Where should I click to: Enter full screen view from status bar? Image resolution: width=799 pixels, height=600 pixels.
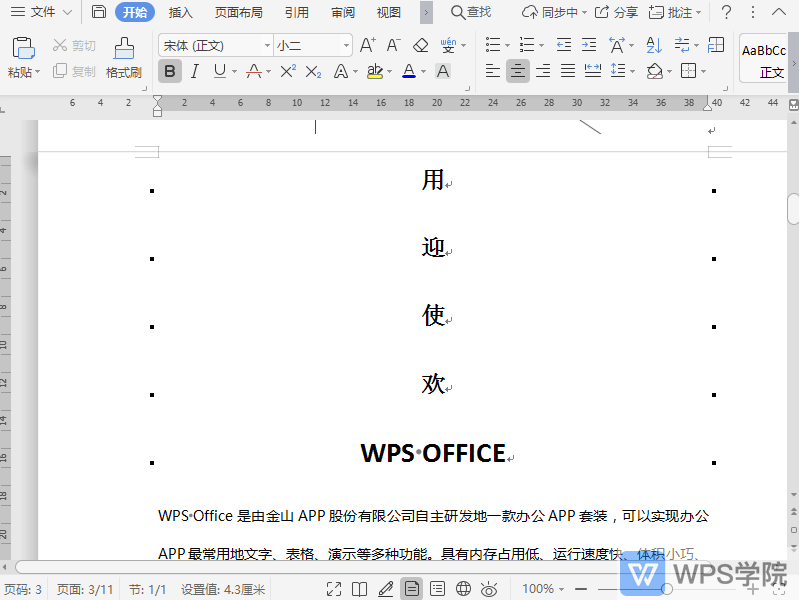point(334,589)
